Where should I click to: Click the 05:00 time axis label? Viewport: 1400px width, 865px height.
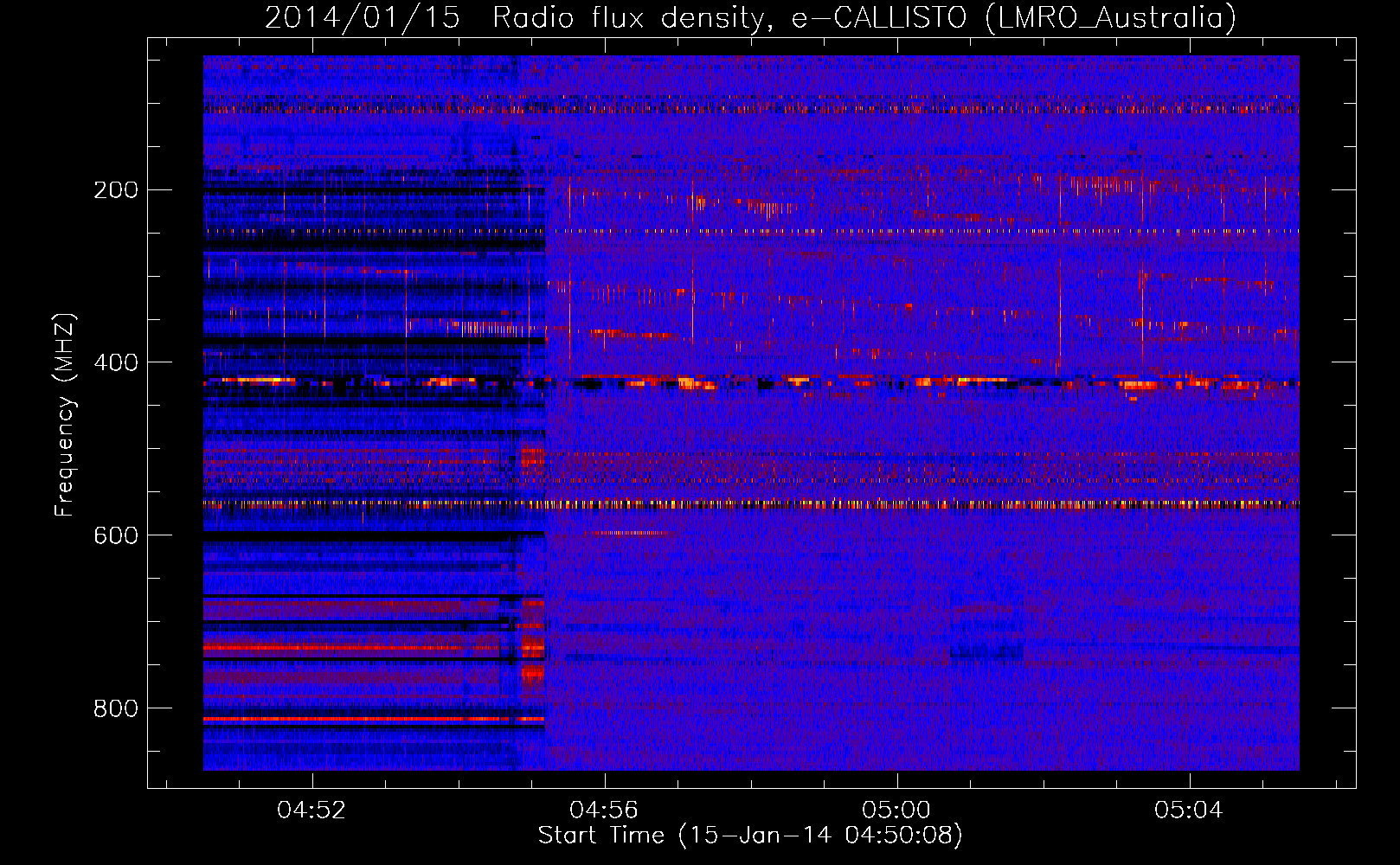(896, 811)
